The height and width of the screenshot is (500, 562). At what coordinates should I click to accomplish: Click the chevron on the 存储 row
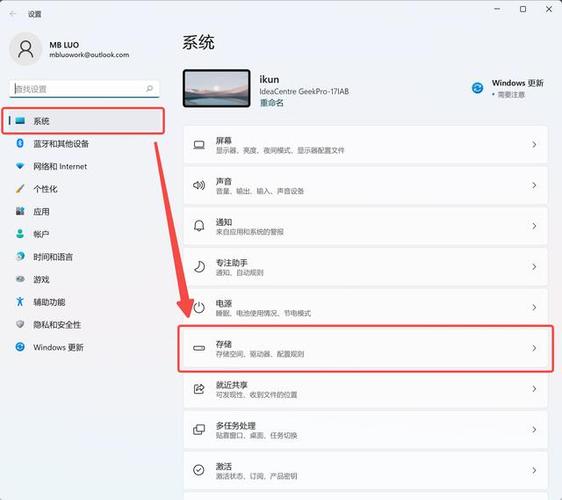tap(534, 348)
